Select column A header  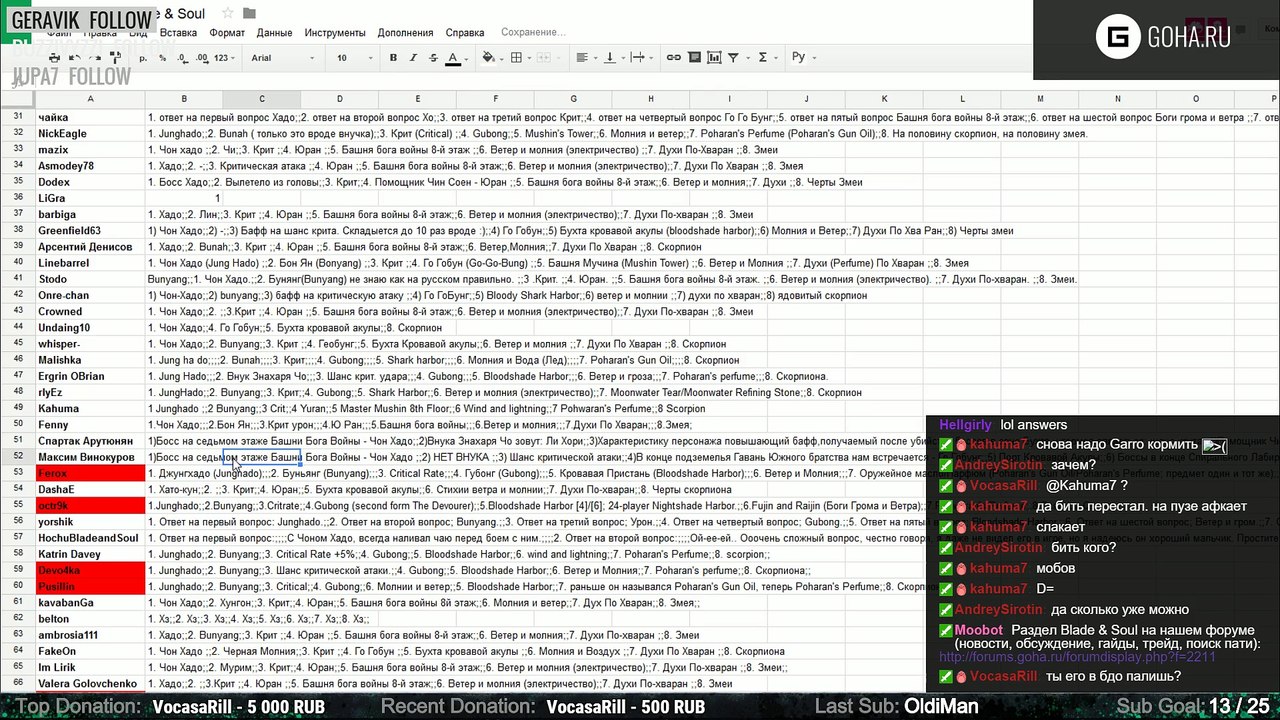point(90,99)
